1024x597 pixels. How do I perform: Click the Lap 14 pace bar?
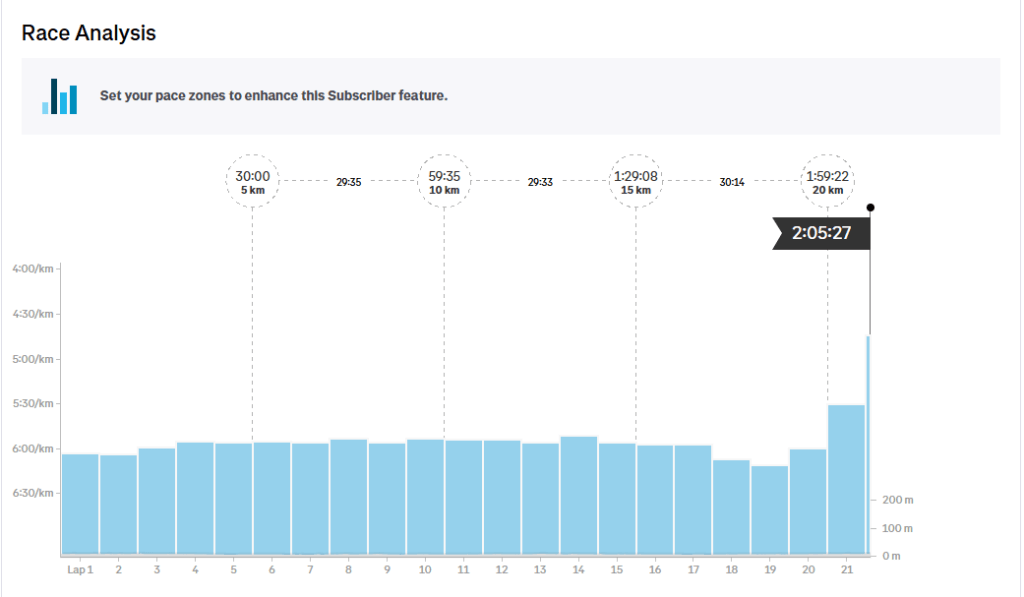pyautogui.click(x=579, y=494)
